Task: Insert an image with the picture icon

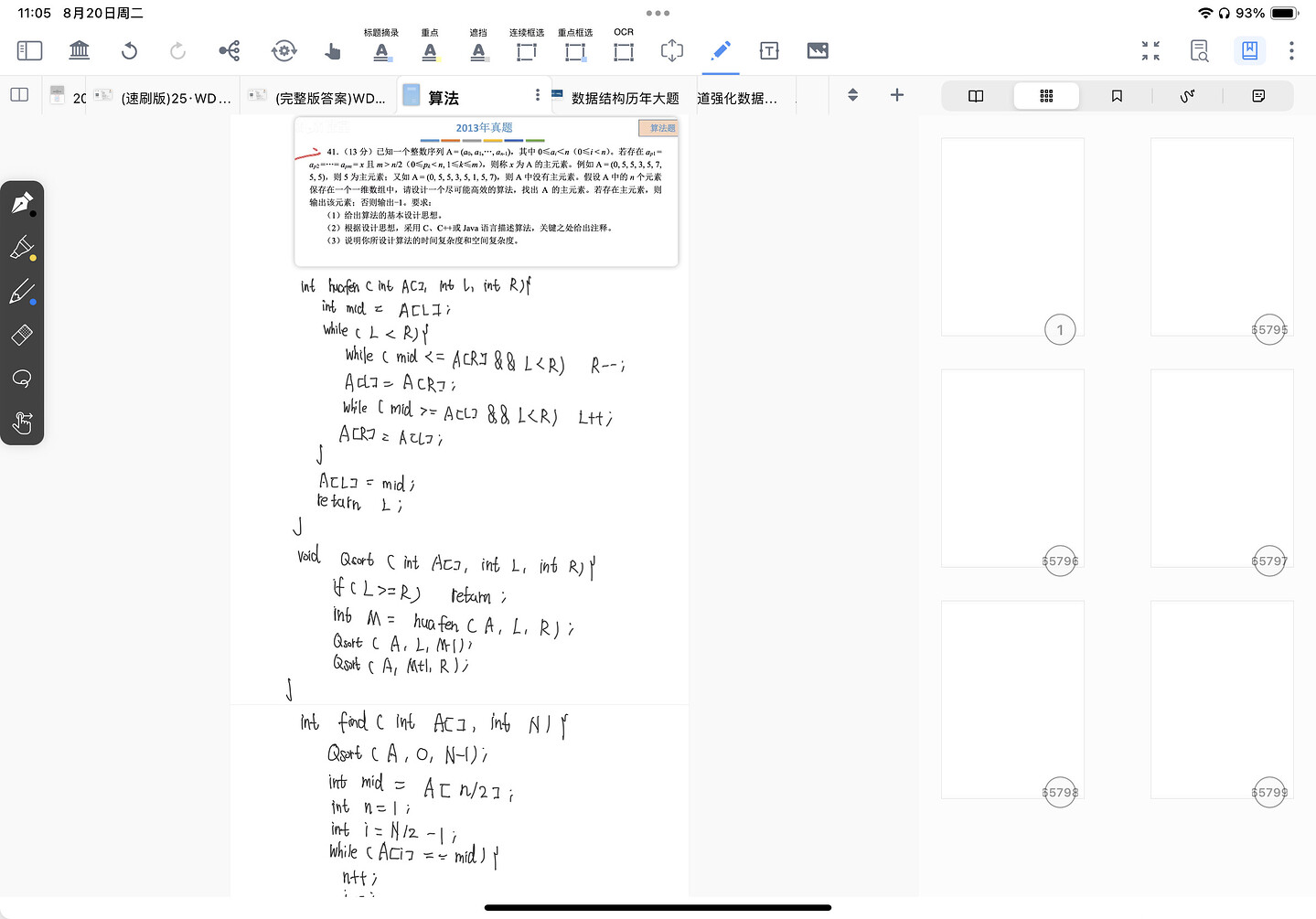Action: click(x=818, y=50)
